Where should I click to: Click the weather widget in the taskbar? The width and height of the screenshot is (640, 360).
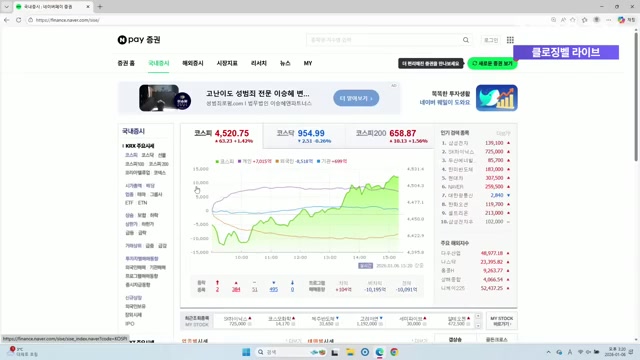point(22,352)
